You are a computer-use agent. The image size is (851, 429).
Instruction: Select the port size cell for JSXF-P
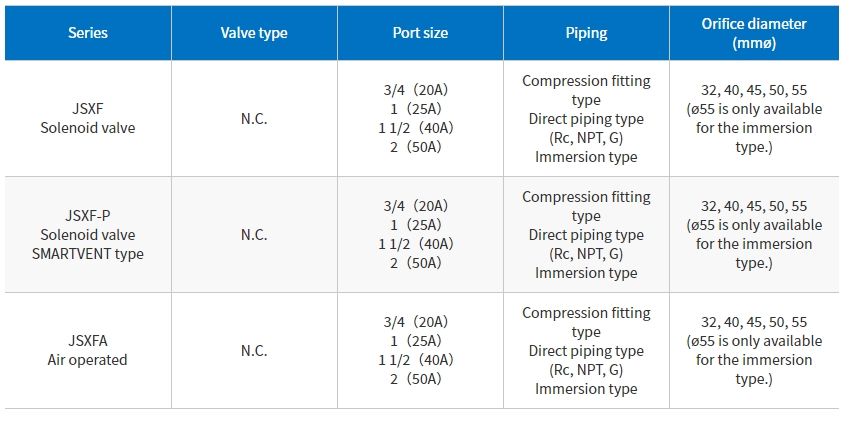(x=420, y=235)
